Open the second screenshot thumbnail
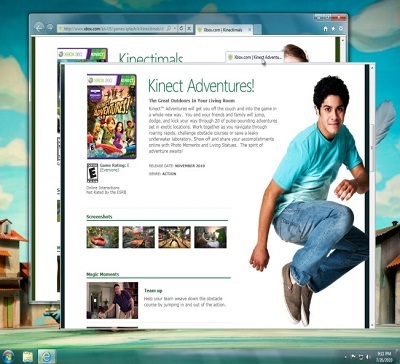This screenshot has height=364, width=400. pos(139,237)
